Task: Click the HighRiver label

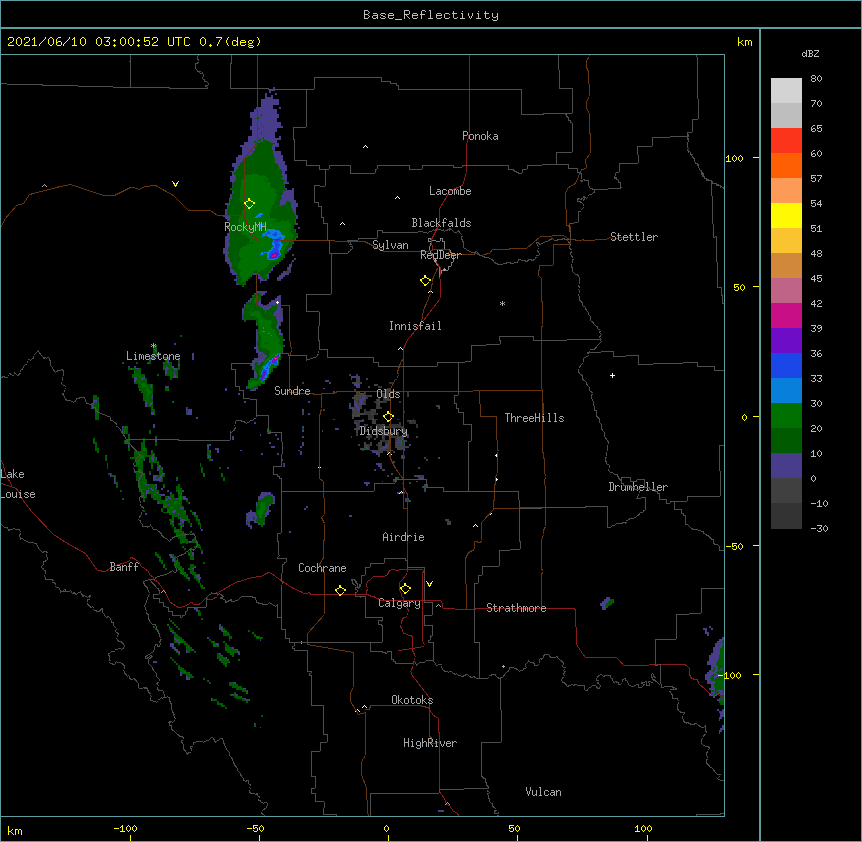Action: pyautogui.click(x=430, y=743)
